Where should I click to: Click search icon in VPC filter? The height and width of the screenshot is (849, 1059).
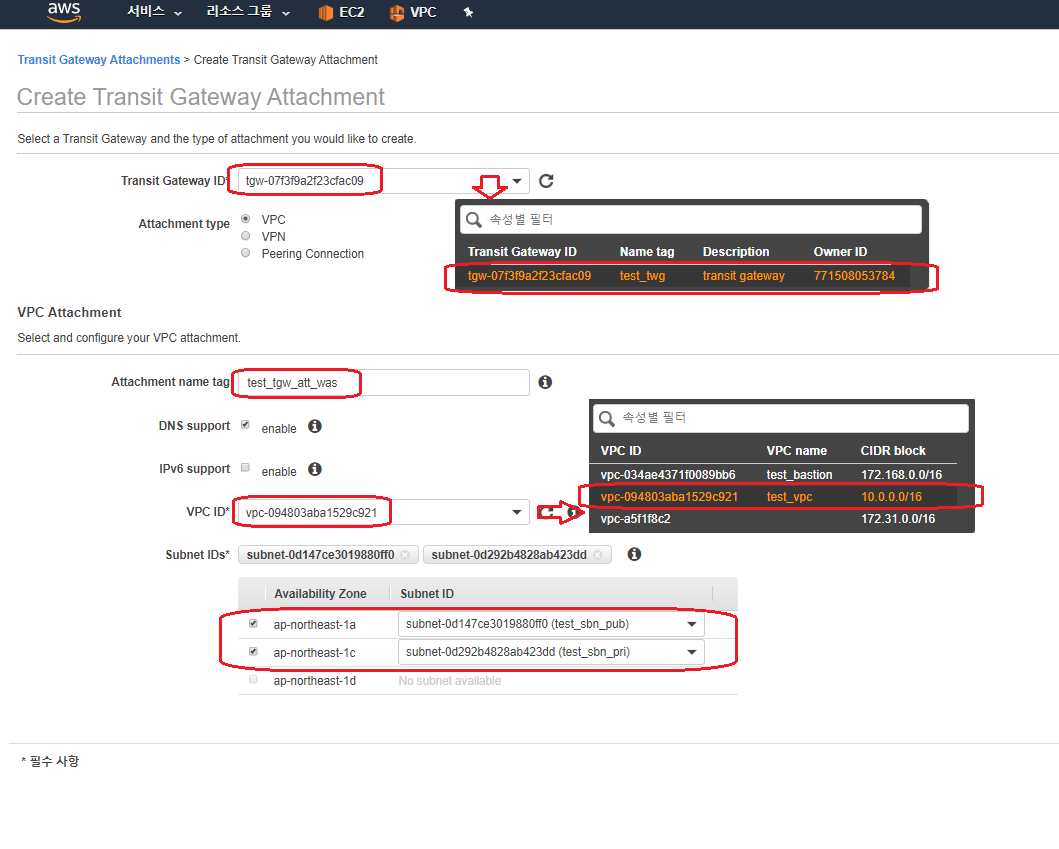coord(606,418)
